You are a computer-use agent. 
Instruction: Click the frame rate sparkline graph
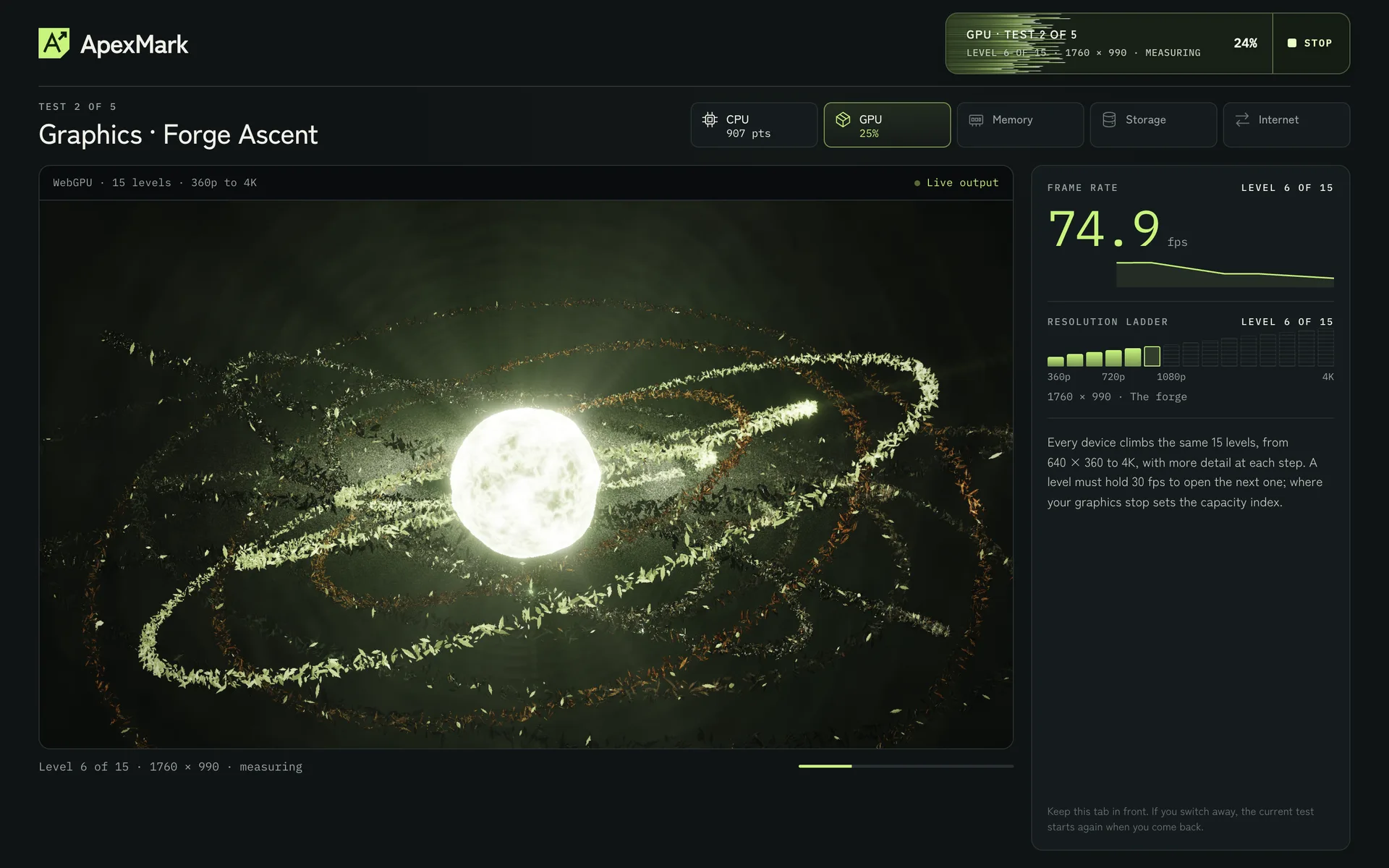click(x=1225, y=274)
